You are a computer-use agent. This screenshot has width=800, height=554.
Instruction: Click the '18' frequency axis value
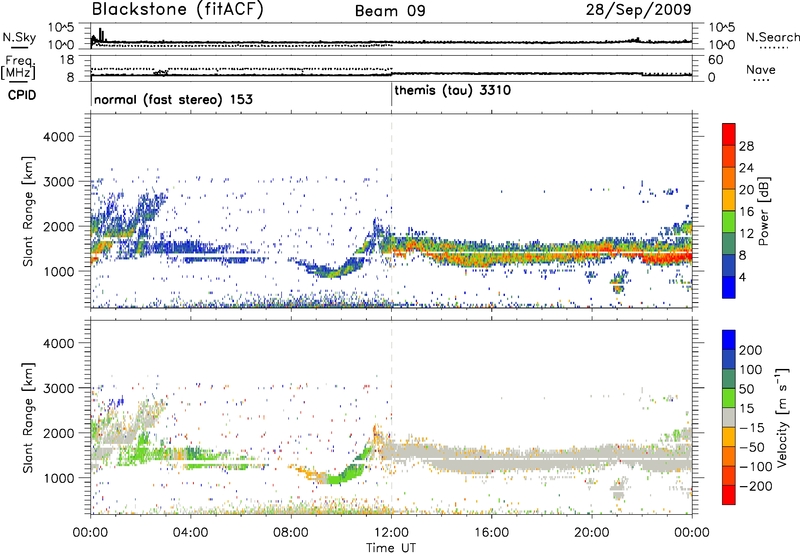66,60
